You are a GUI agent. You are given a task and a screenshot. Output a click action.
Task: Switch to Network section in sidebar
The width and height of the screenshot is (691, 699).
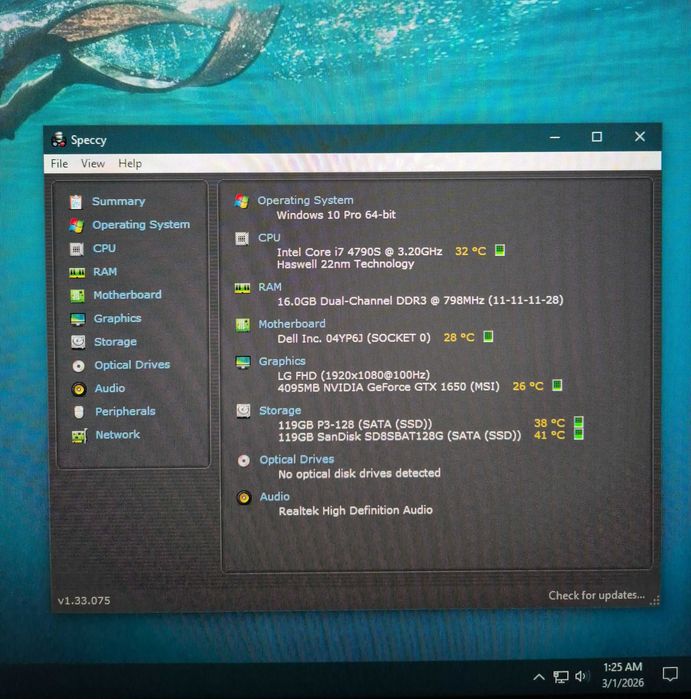click(x=118, y=435)
